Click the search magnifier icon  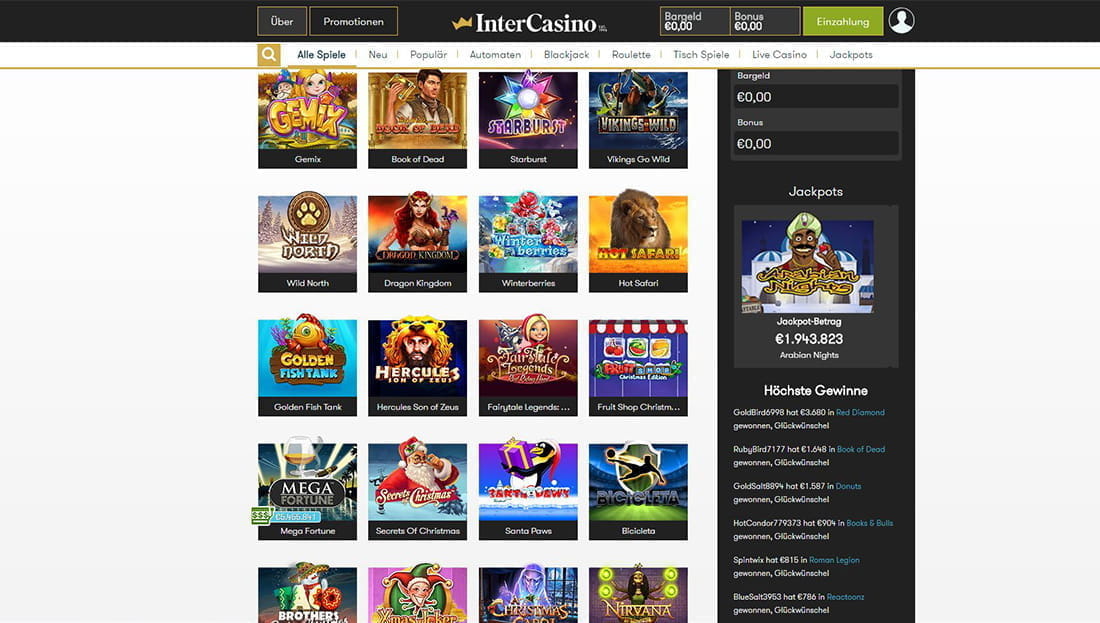coord(269,55)
